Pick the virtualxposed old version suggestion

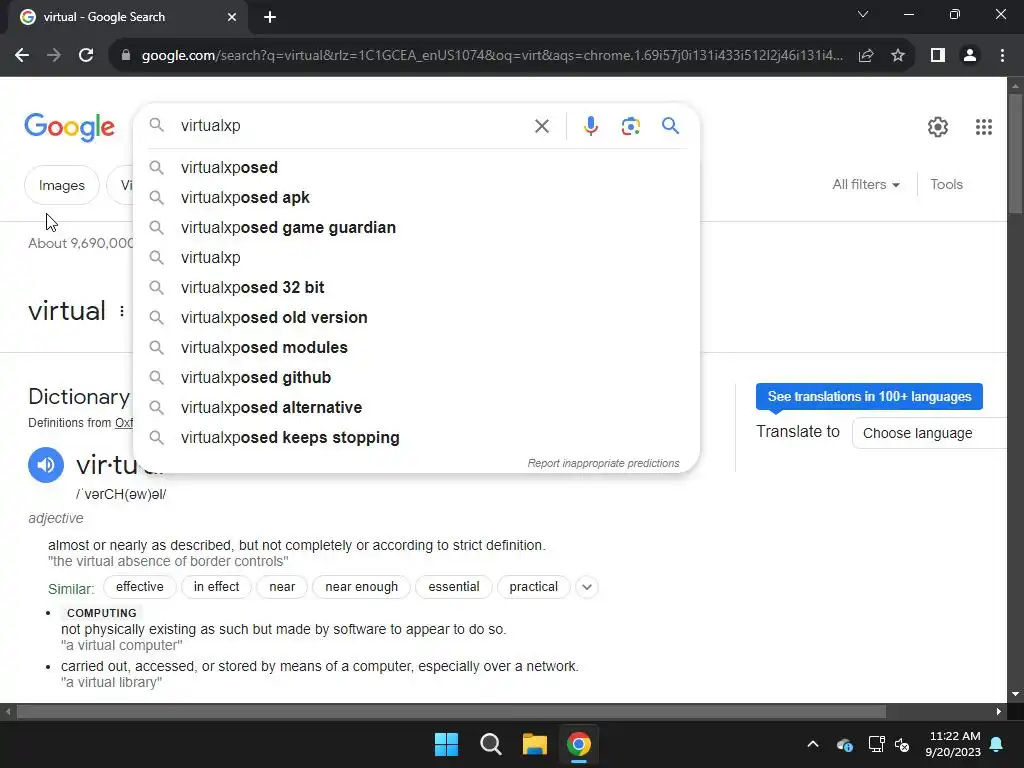416,318
